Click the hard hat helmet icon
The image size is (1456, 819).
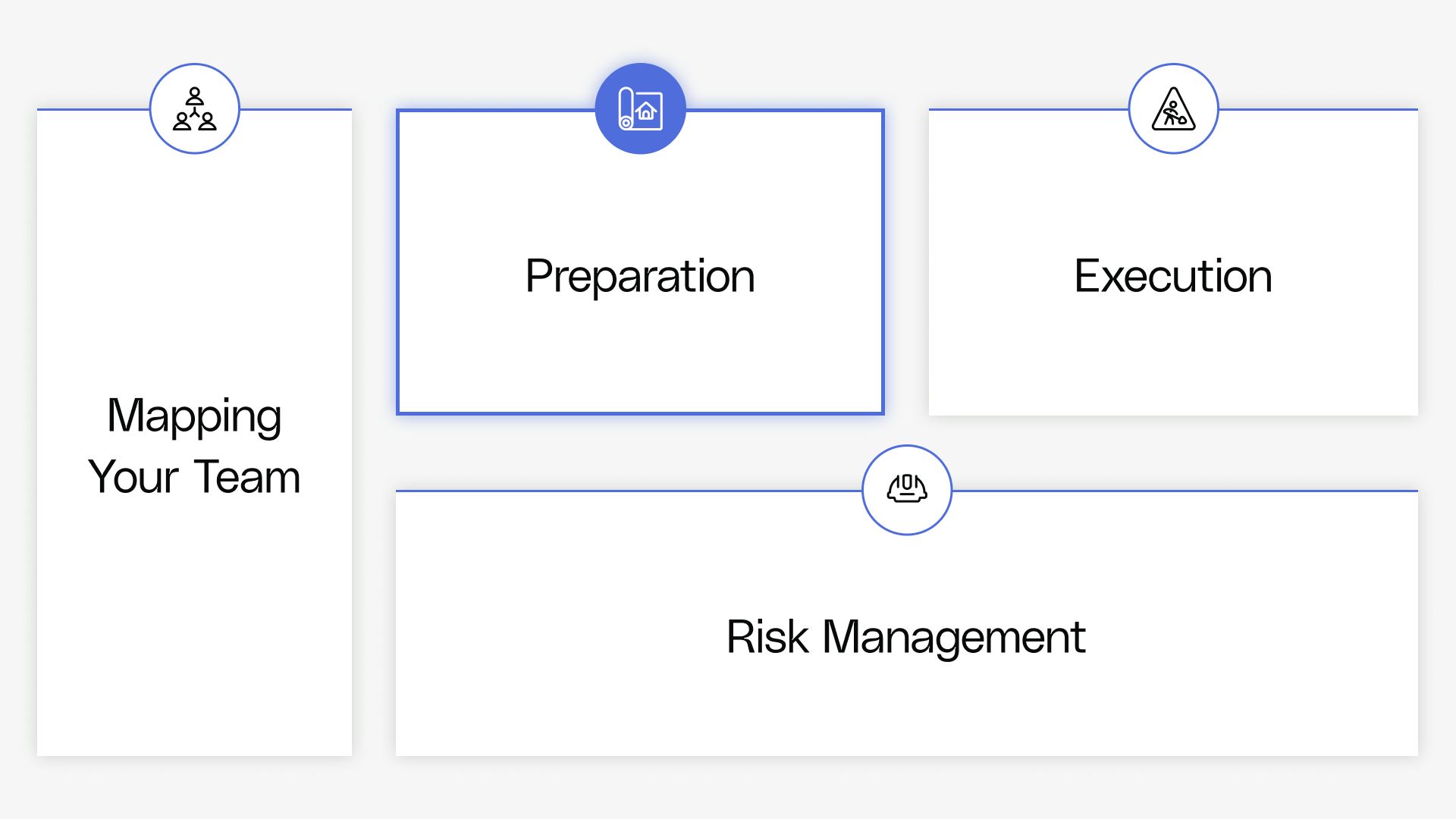[x=907, y=489]
